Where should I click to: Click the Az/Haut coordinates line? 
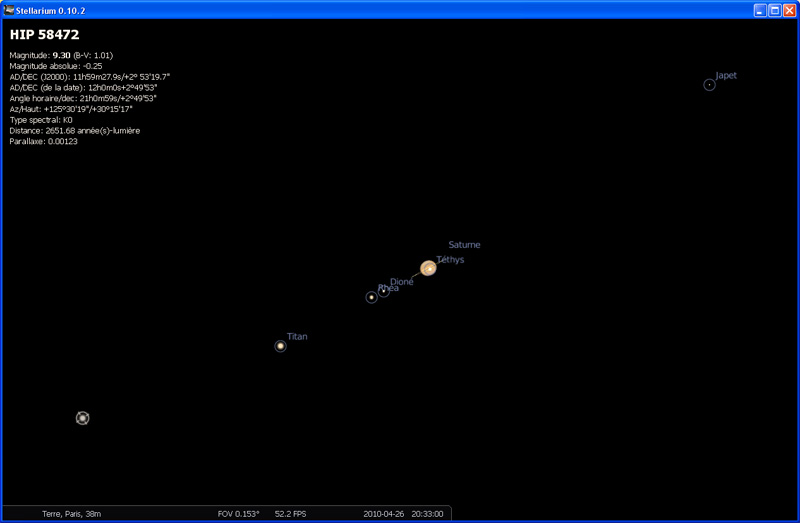pyautogui.click(x=71, y=109)
